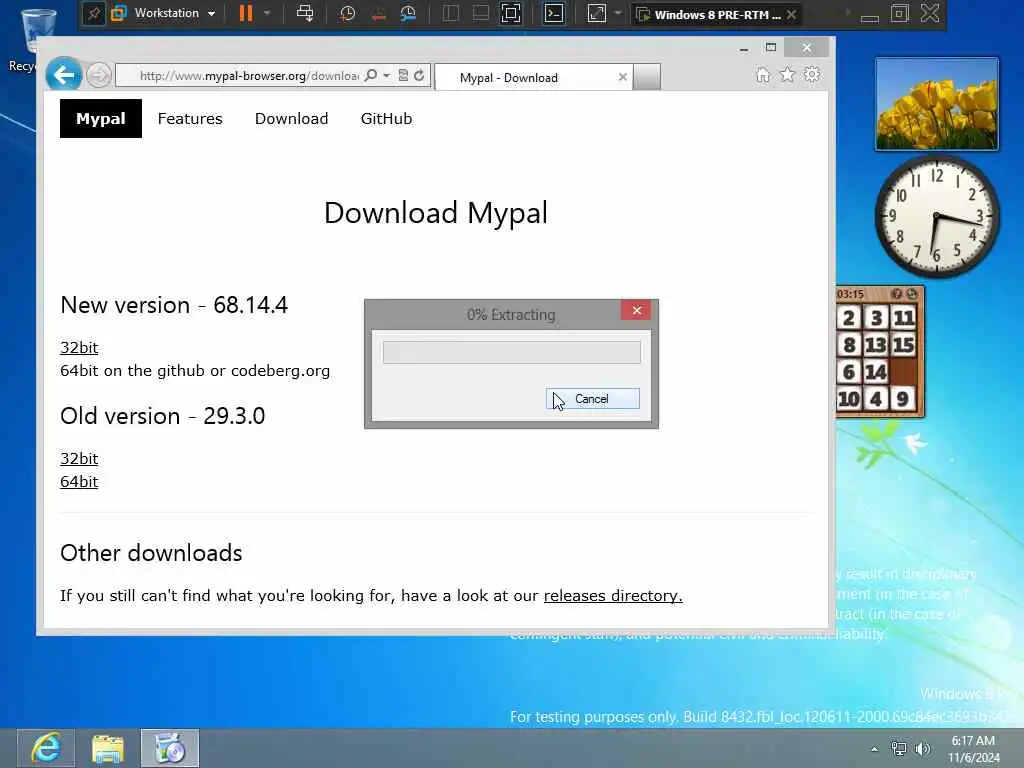Open Internet Explorer from the taskbar
Screen dimensions: 1024x768
pos(46,748)
